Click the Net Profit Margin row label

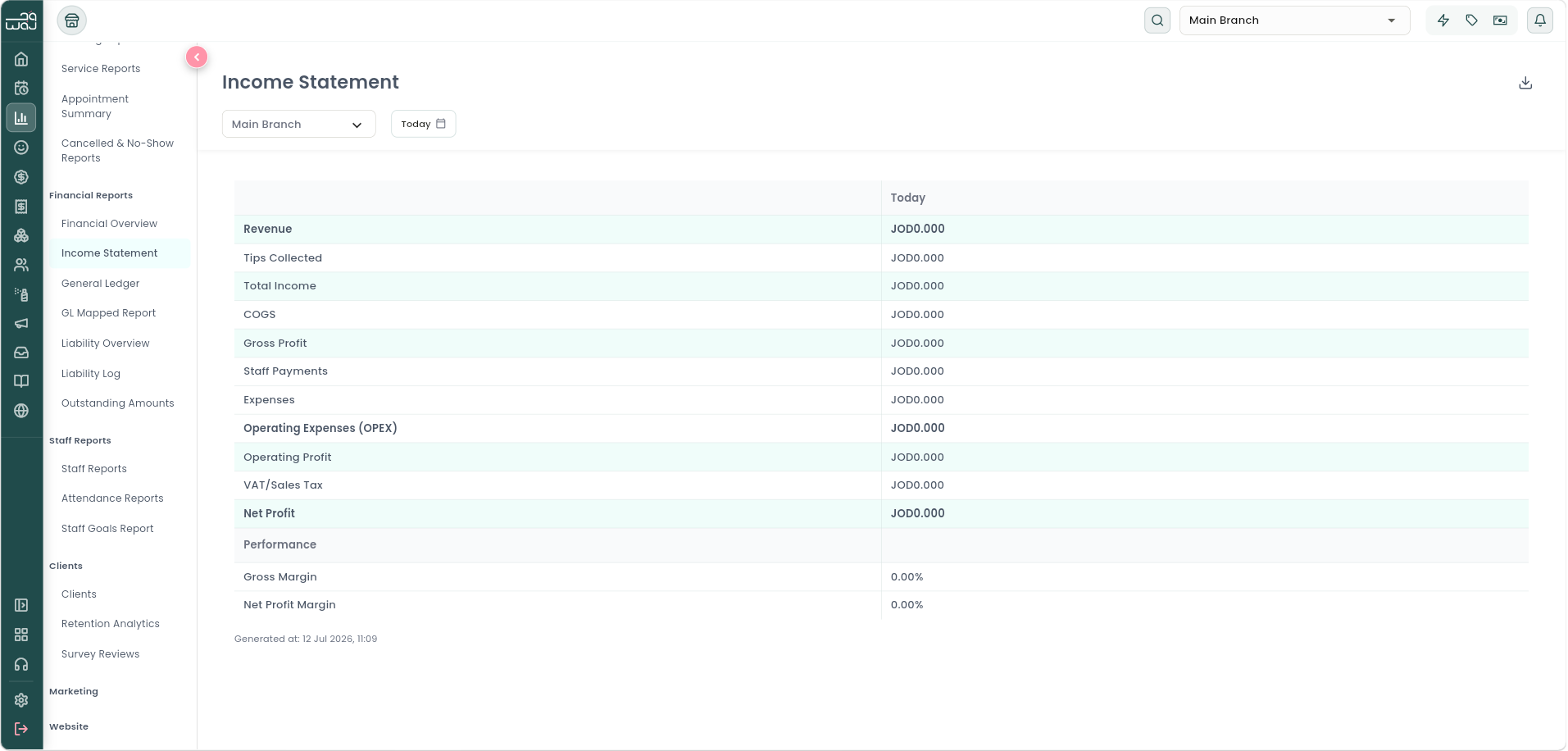pos(289,604)
